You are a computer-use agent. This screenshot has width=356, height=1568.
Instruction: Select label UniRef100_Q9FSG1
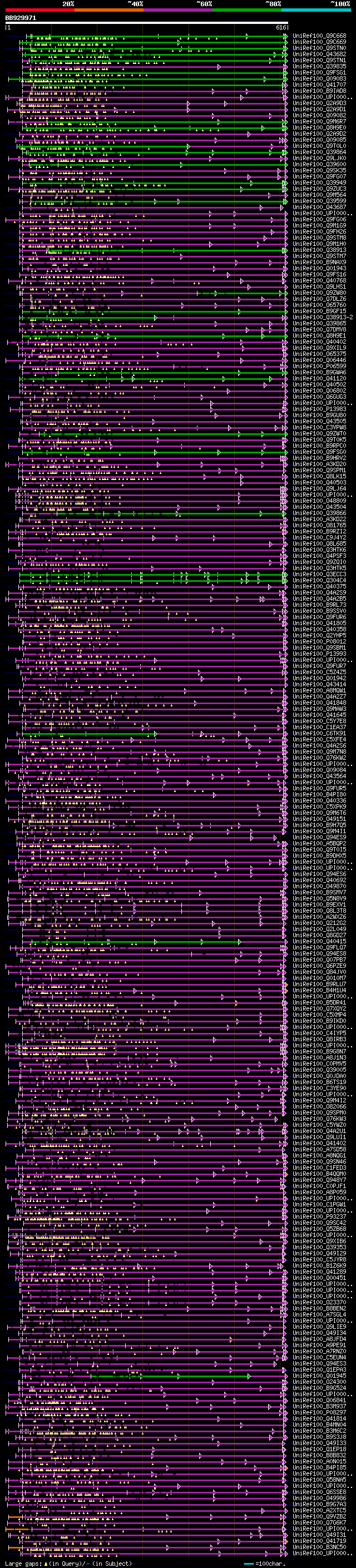[x=319, y=72]
